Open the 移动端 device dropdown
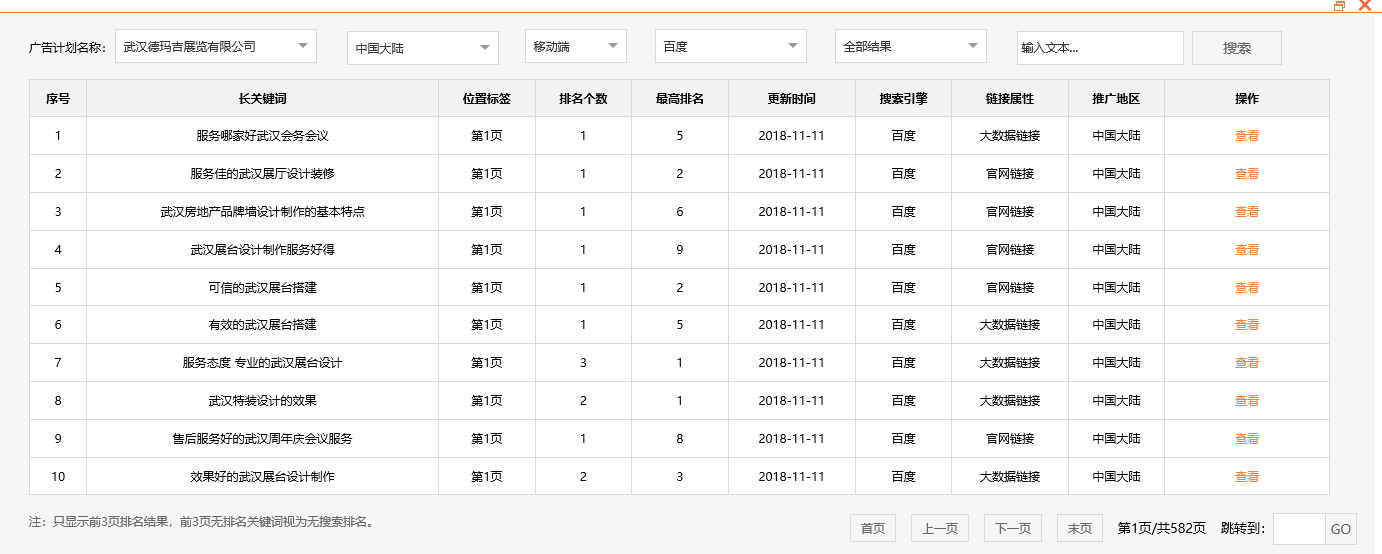Viewport: 1382px width, 554px height. (576, 46)
